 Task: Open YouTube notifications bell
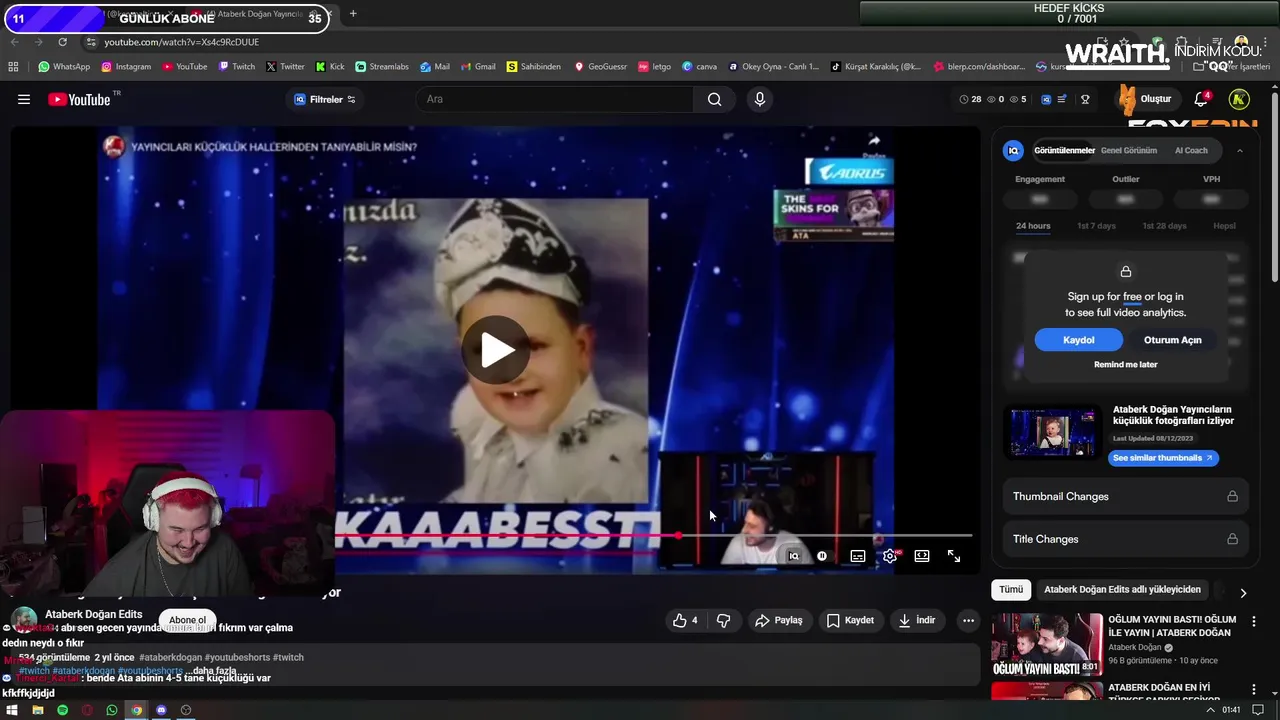click(1201, 99)
